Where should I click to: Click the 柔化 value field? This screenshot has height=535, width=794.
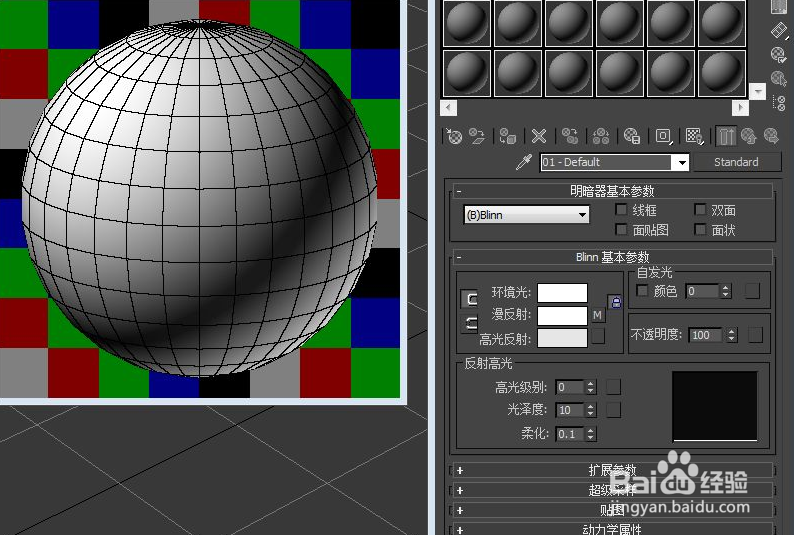[570, 434]
